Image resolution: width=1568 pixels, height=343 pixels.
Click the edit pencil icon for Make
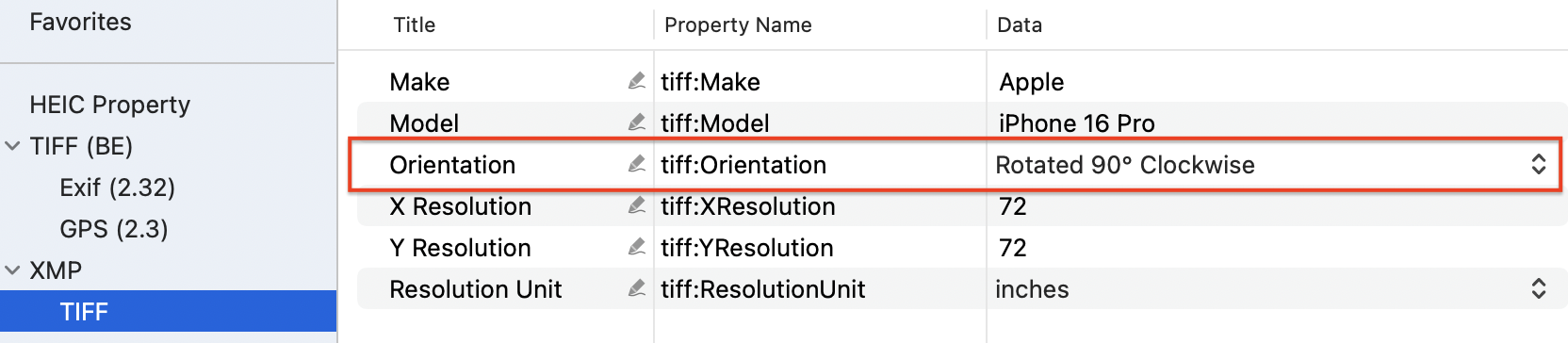point(637,82)
